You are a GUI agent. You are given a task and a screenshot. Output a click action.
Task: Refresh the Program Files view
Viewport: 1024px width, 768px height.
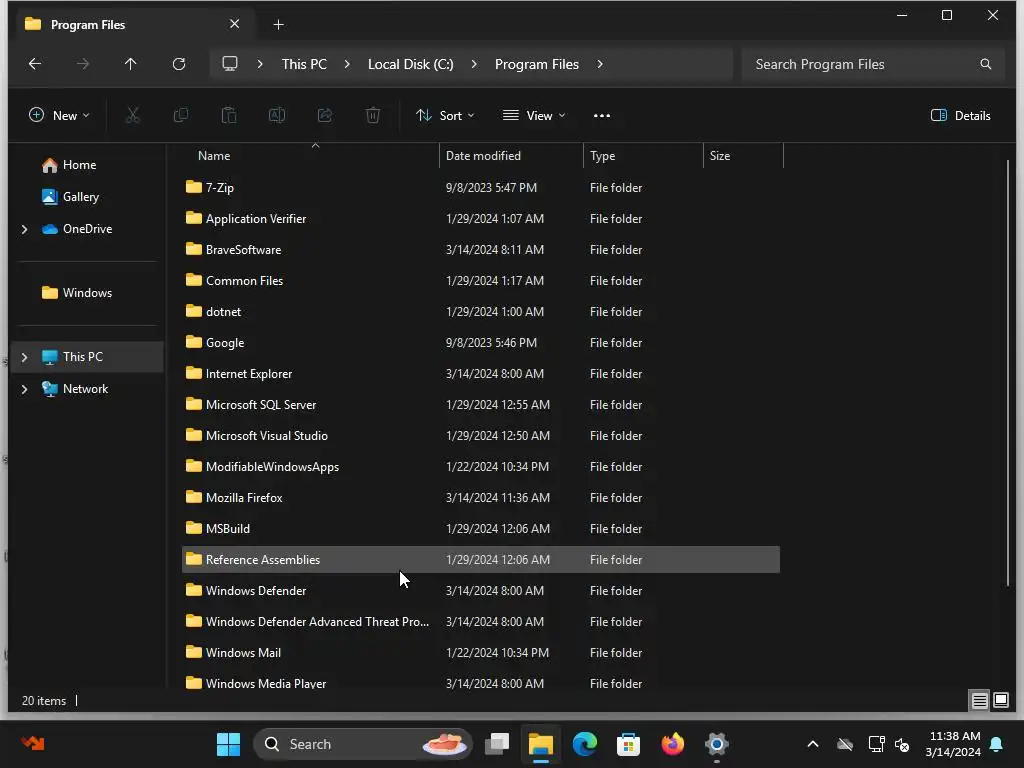pos(178,64)
